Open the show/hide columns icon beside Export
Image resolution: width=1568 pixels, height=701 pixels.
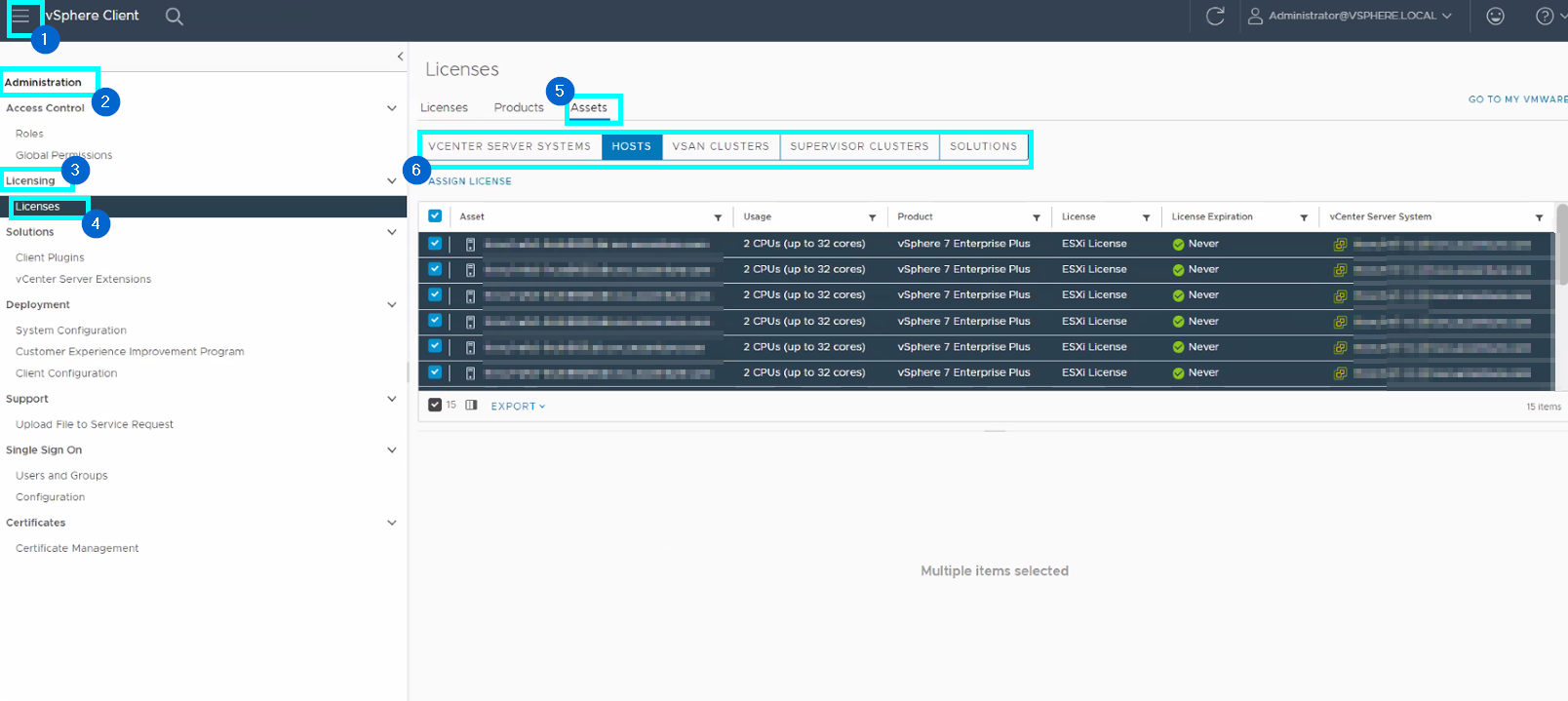coord(471,406)
